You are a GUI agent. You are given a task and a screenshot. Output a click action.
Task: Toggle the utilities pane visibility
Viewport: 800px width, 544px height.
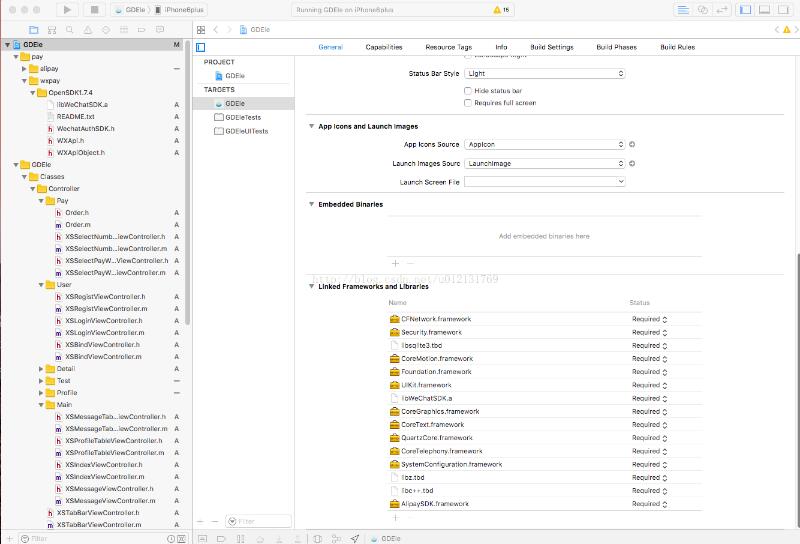tap(783, 10)
